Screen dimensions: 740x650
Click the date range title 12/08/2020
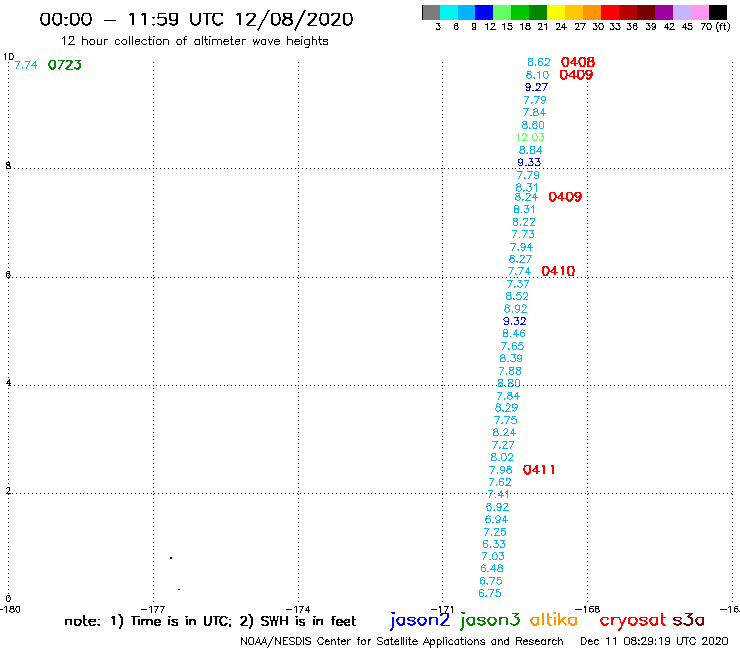(294, 19)
